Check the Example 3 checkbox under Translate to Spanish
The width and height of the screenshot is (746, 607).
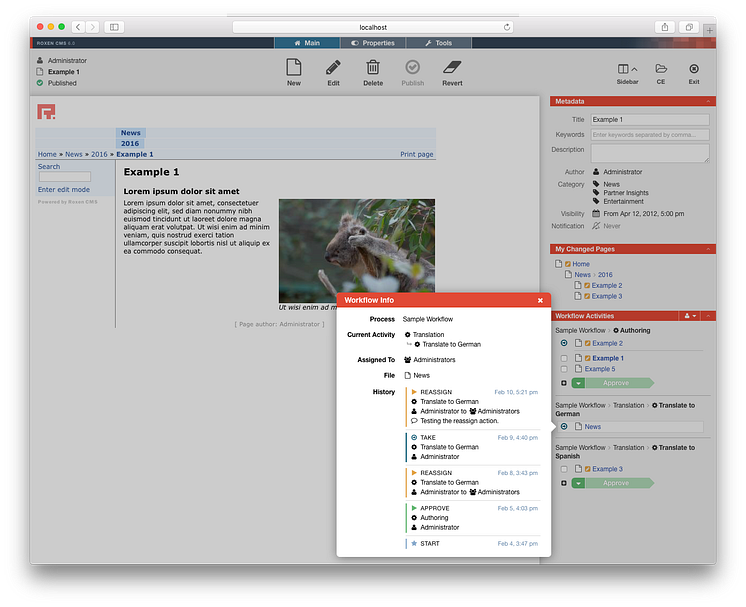click(564, 469)
